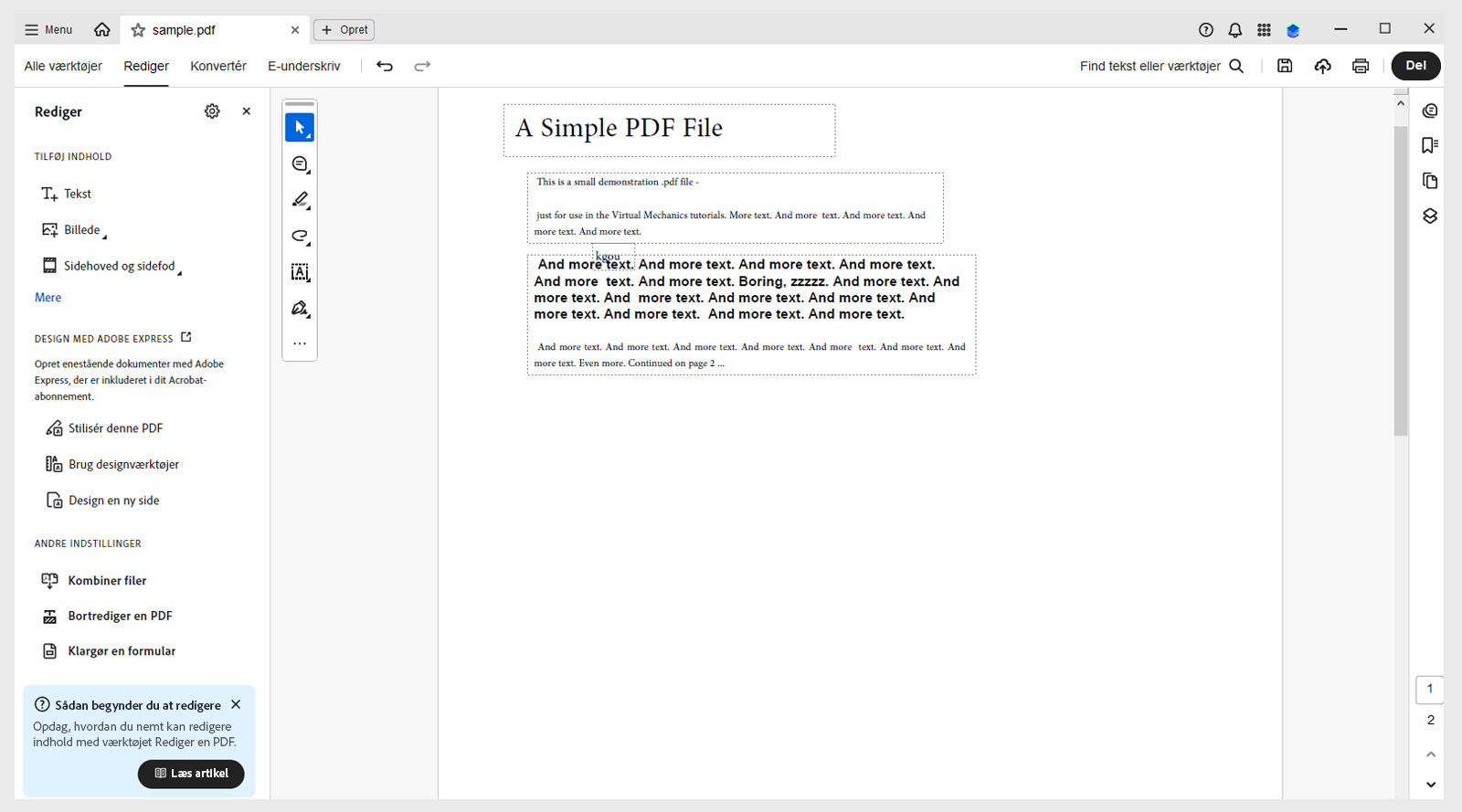Viewport: 1462px width, 812px height.
Task: Select Brug designværktøjer
Action: point(112,464)
